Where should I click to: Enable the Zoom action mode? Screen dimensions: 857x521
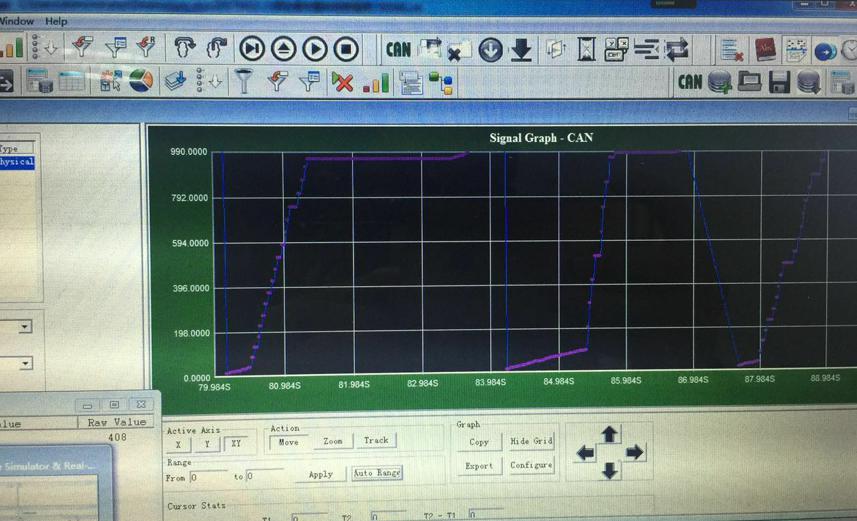coord(332,441)
